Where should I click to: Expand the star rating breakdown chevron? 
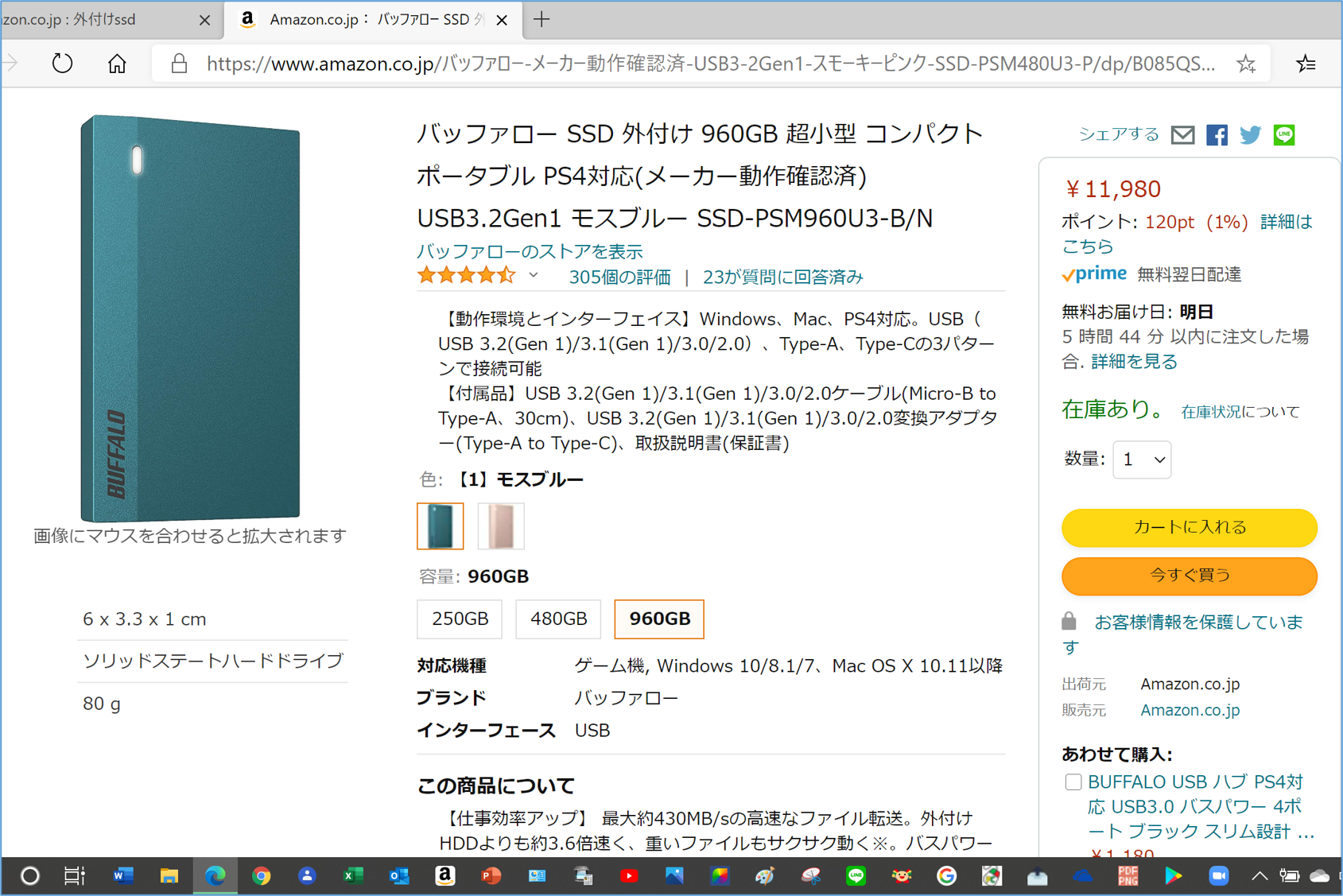[534, 275]
